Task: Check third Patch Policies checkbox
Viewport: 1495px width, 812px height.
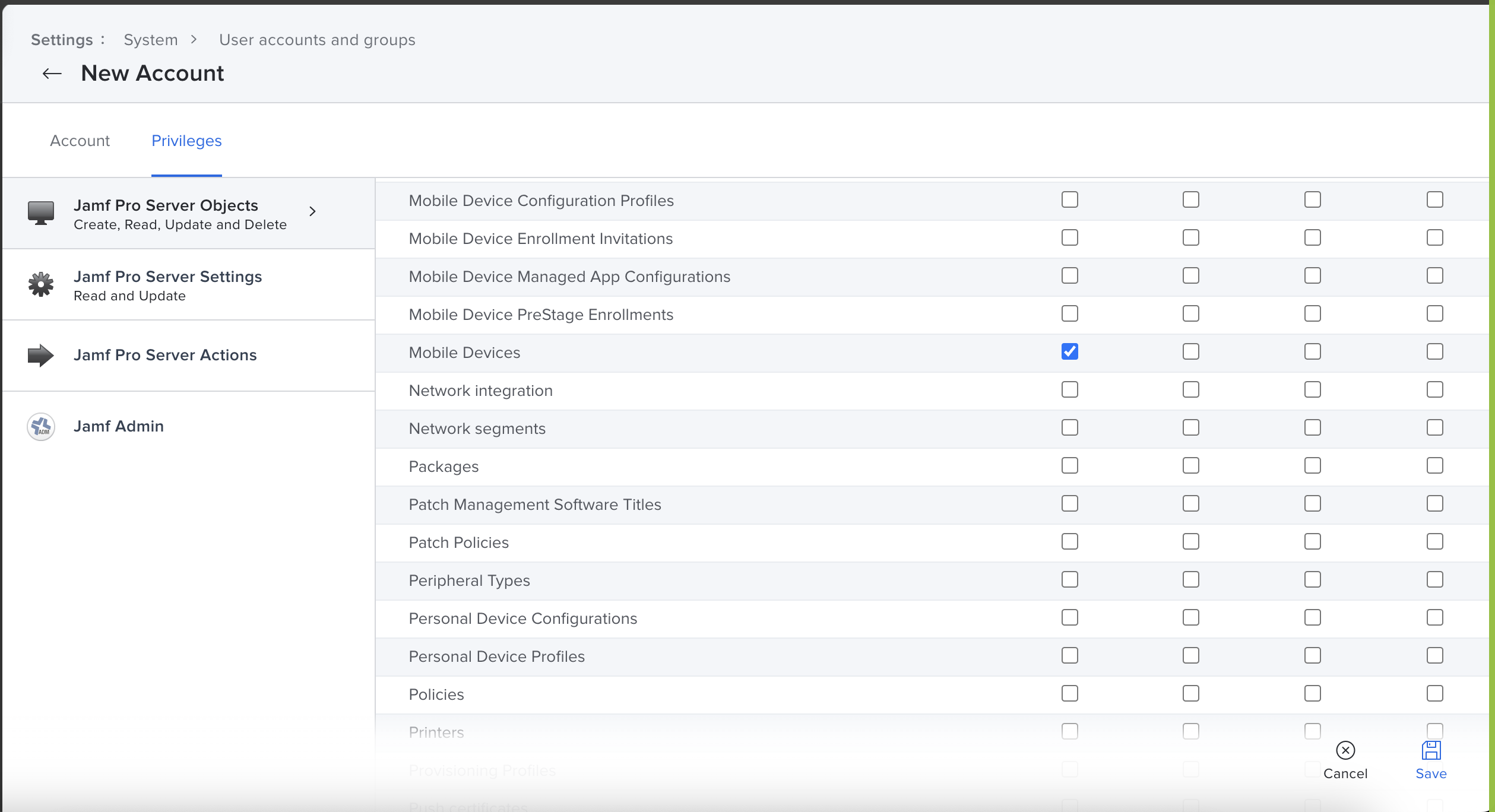Action: coord(1313,542)
